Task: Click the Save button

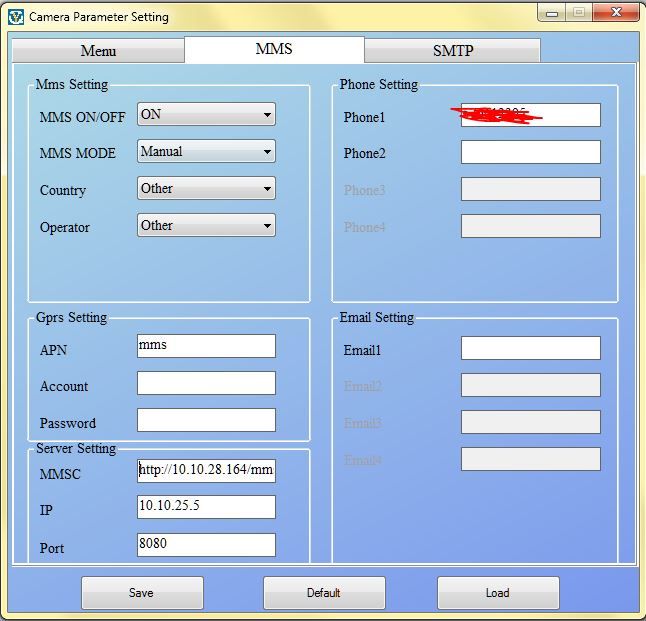Action: (x=142, y=593)
